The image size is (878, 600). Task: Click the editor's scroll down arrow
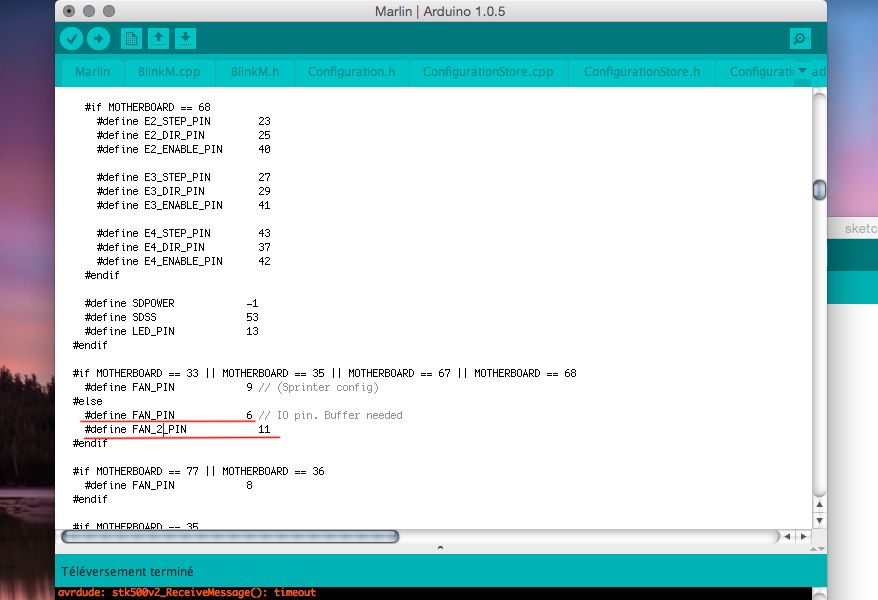click(x=819, y=521)
